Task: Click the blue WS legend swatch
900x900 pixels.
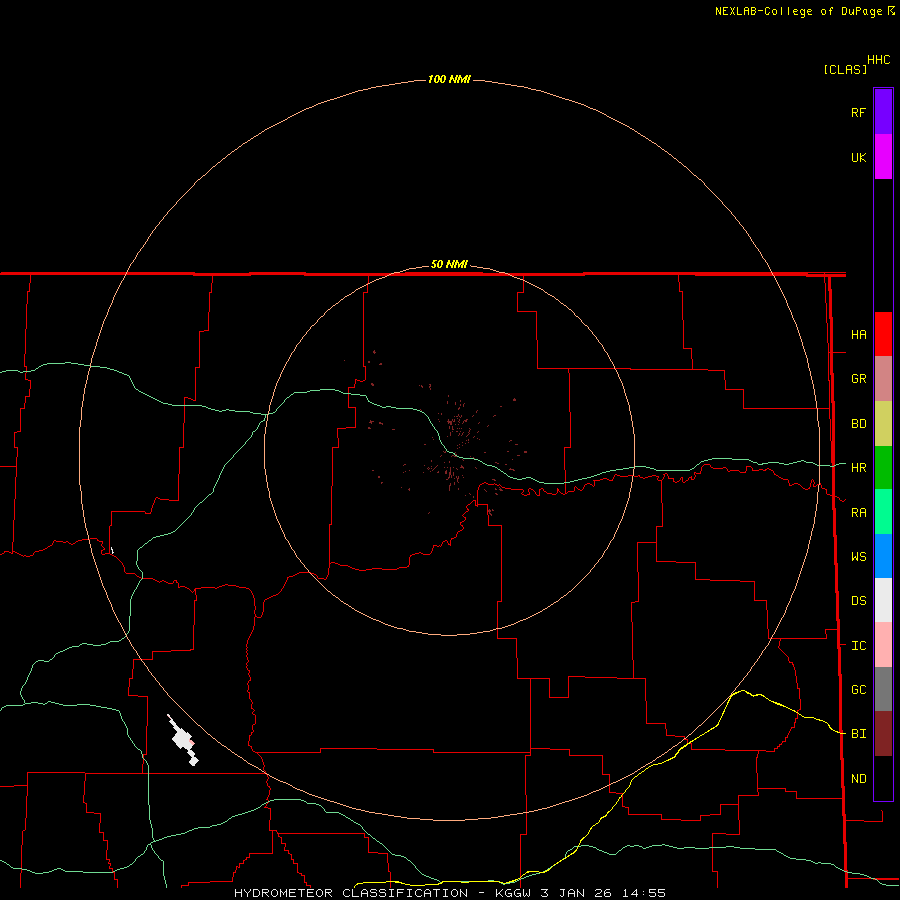Action: [x=883, y=556]
